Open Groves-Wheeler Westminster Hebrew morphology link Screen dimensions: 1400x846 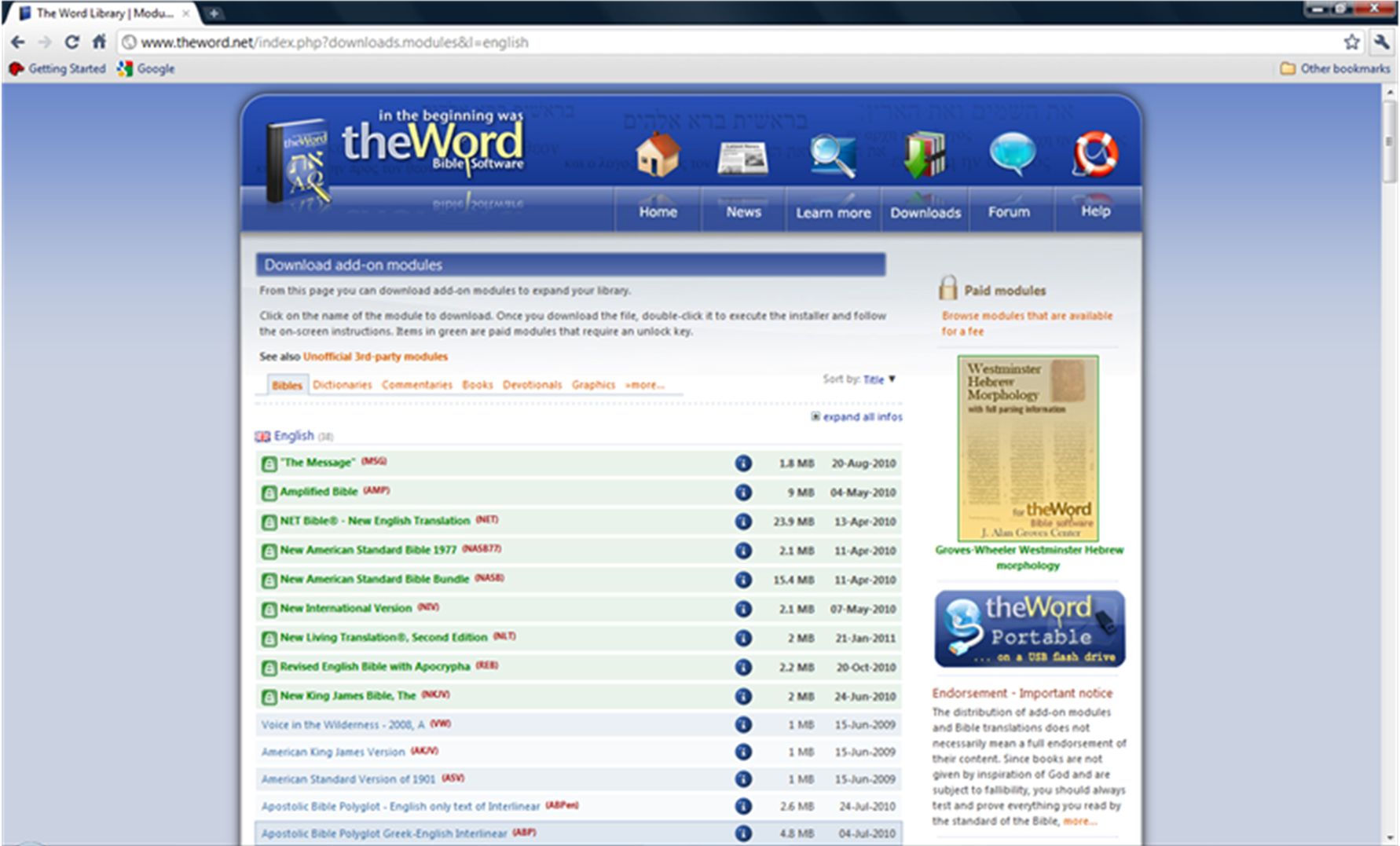pos(1029,558)
